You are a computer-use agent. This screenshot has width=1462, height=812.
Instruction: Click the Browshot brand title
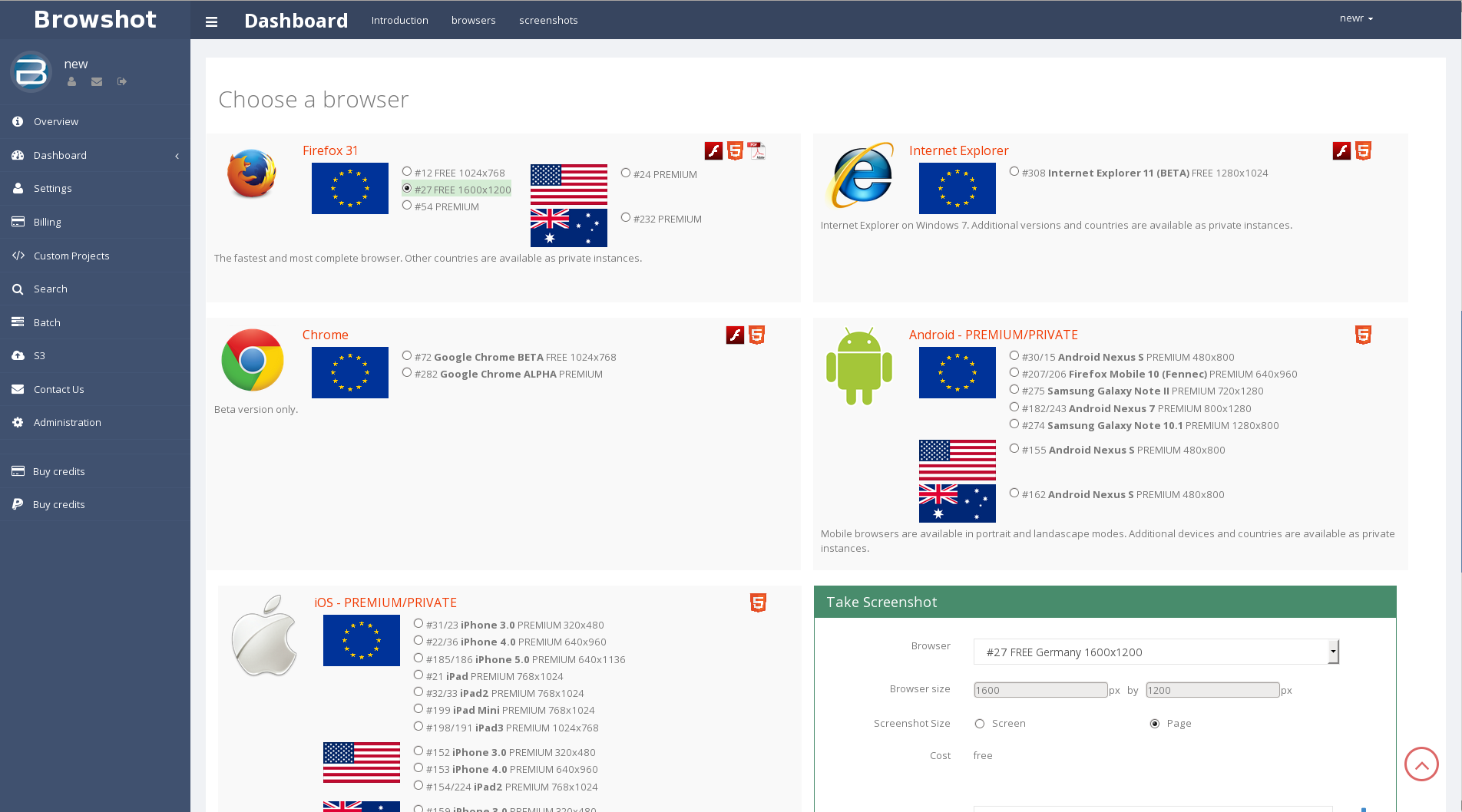[95, 19]
